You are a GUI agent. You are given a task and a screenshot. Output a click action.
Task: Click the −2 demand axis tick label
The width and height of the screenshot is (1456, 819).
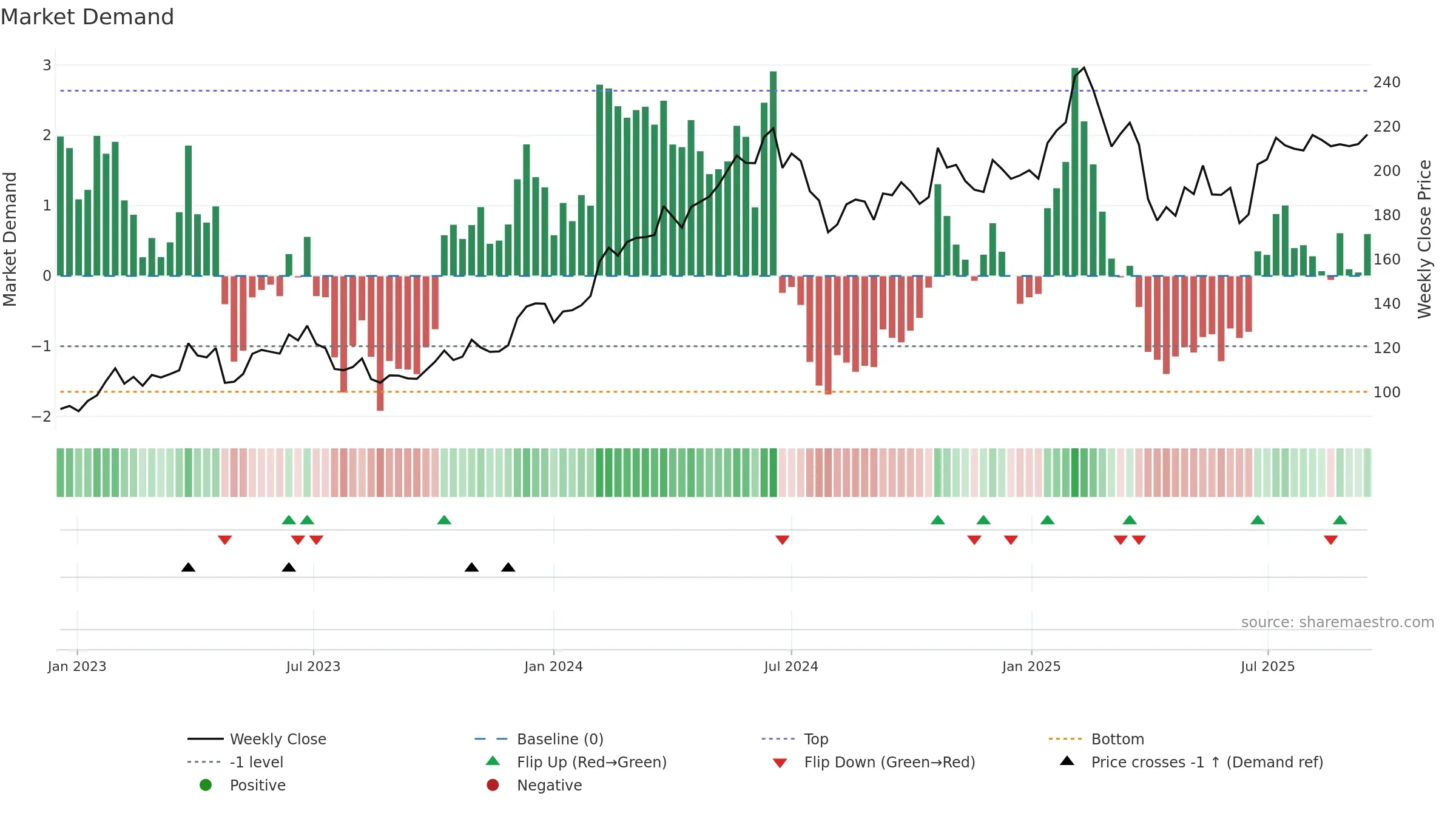click(x=41, y=416)
